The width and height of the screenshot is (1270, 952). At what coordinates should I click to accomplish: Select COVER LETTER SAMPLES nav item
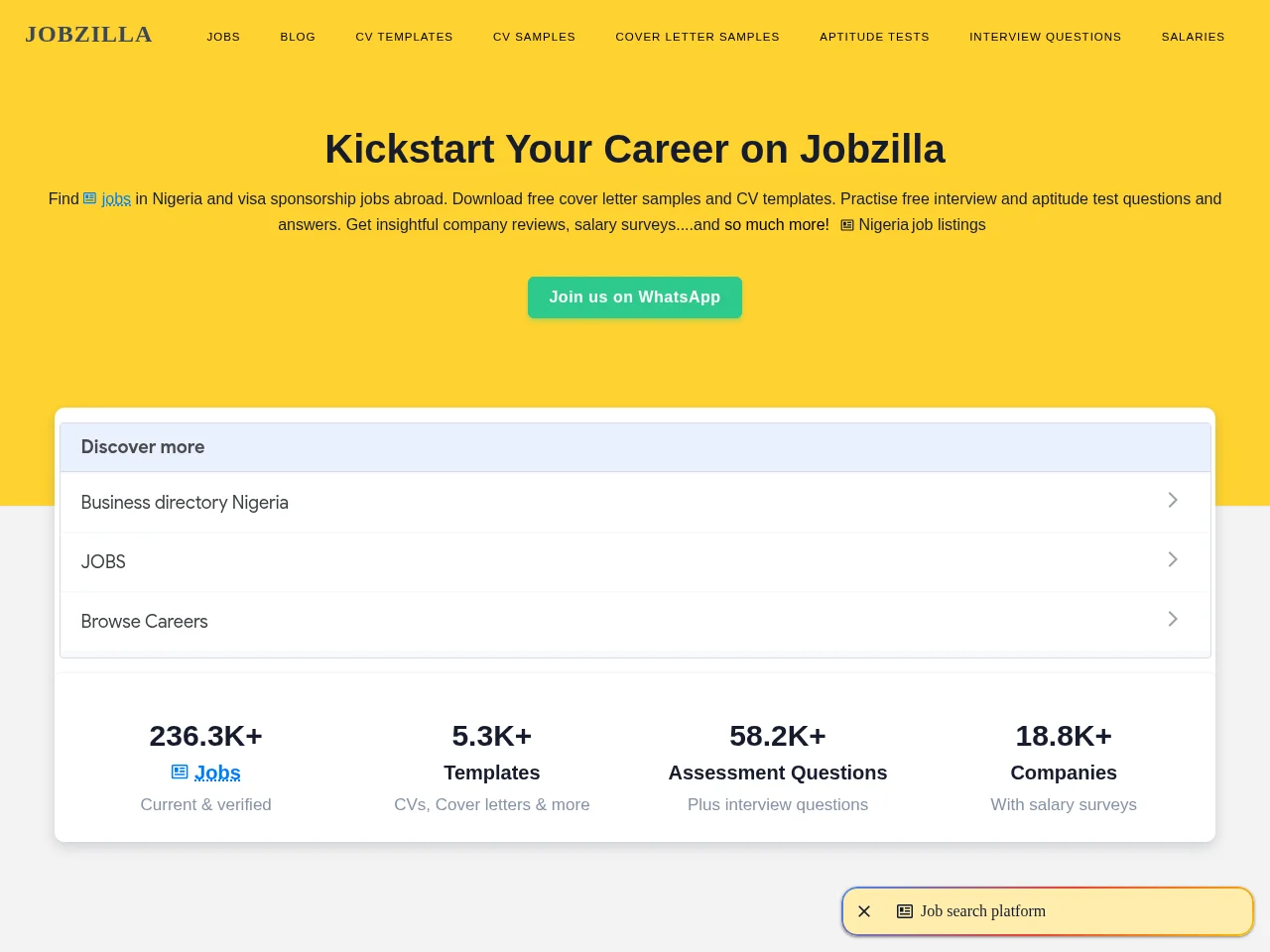point(698,37)
